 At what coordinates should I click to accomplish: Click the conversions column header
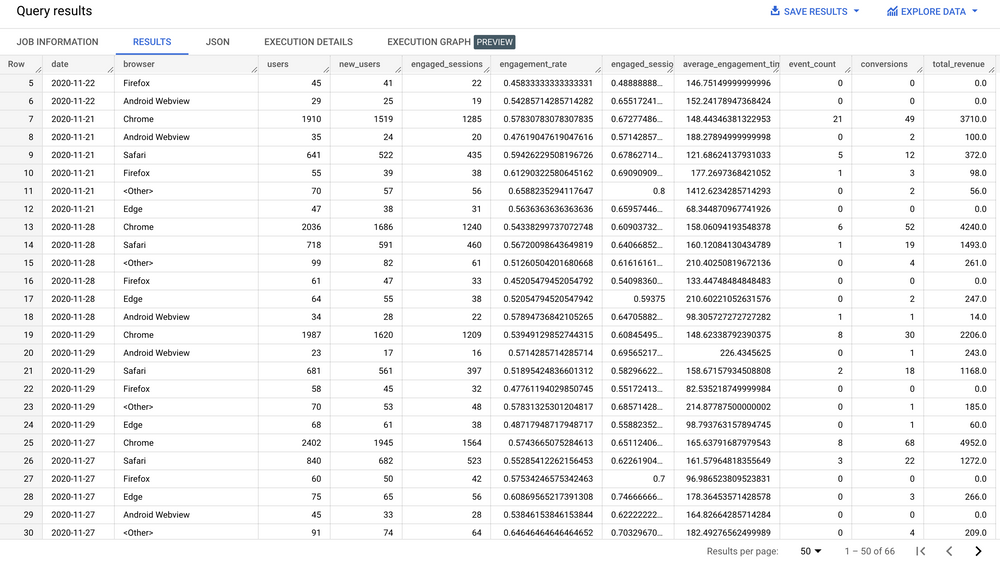pos(884,64)
